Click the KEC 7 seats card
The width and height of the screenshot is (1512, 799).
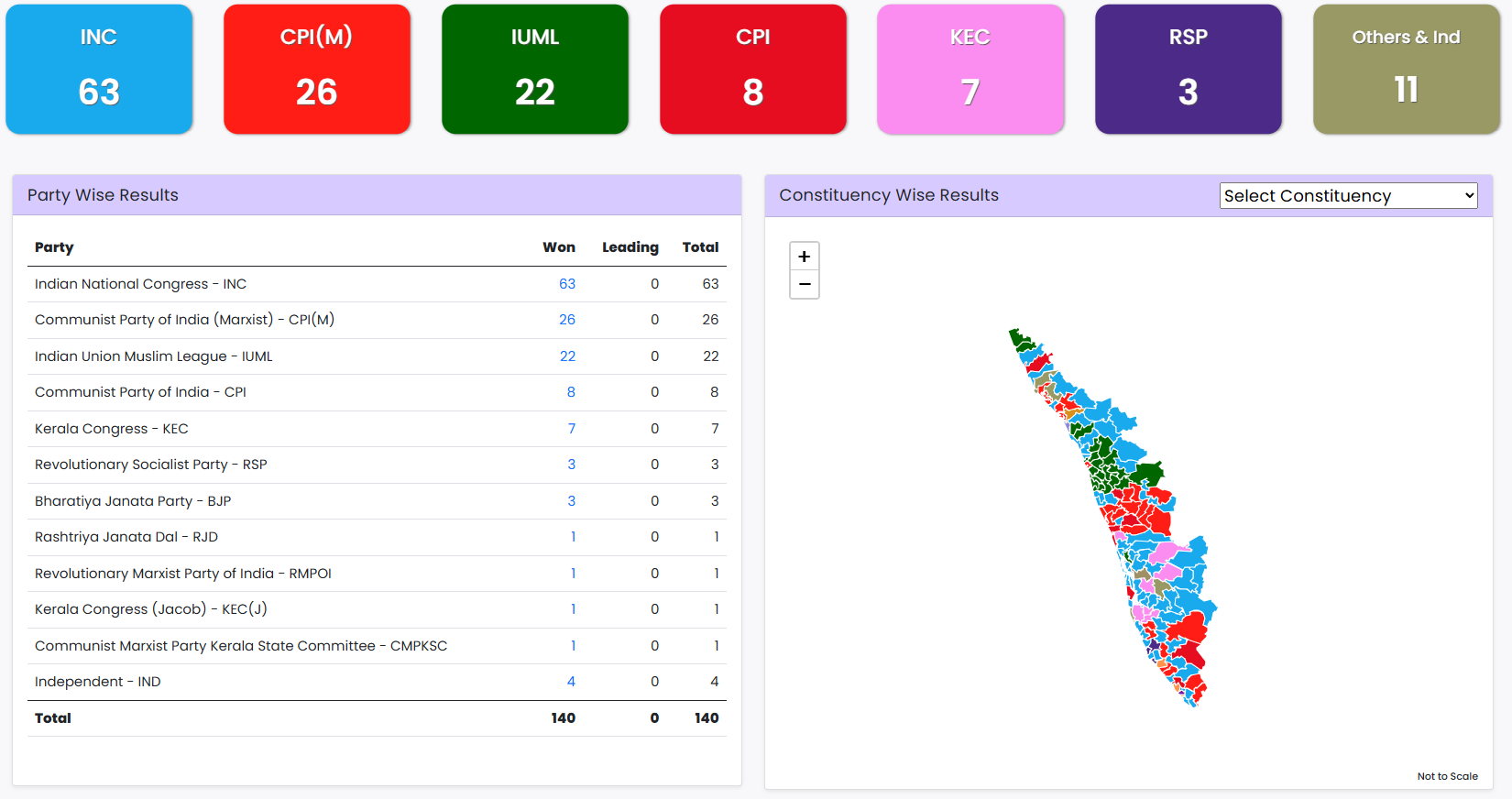point(970,69)
